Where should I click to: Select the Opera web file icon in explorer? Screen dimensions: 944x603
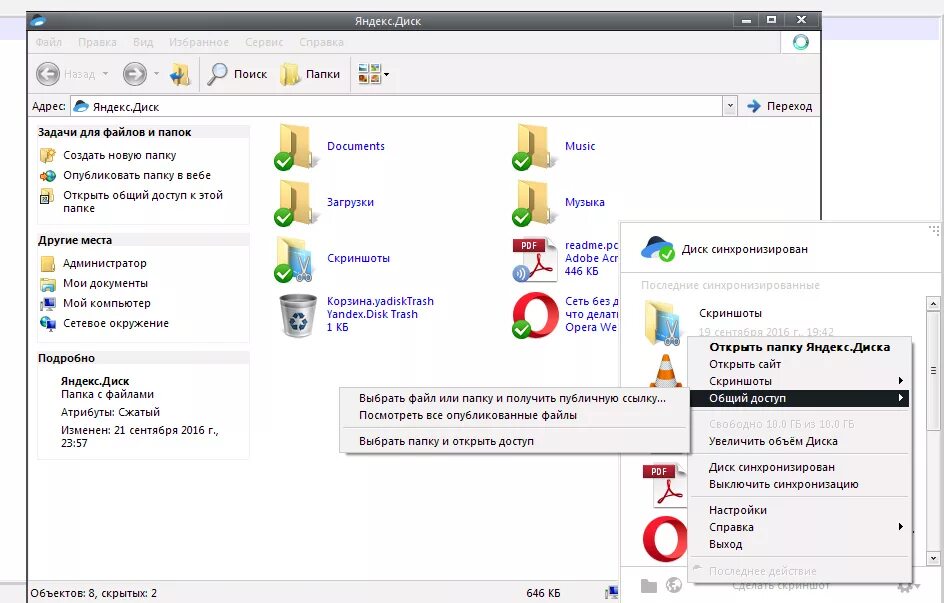point(535,315)
